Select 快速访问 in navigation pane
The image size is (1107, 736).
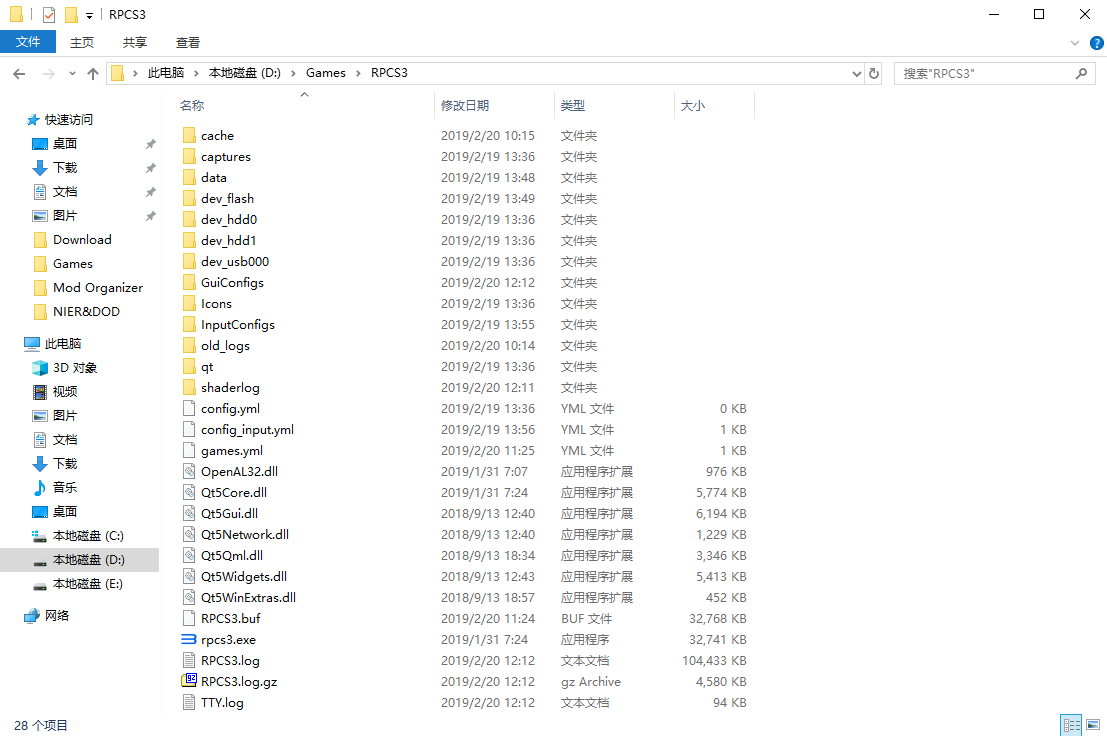[68, 120]
